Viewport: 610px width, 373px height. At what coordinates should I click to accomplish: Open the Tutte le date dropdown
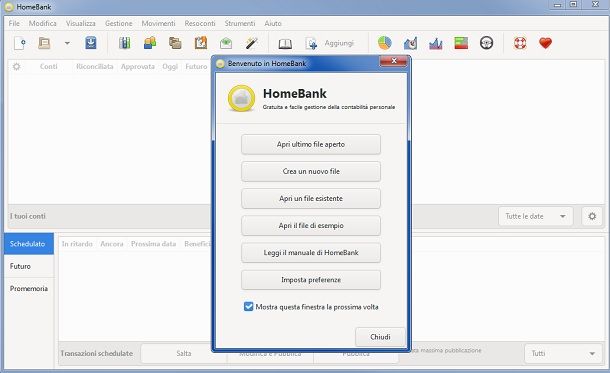tap(535, 216)
